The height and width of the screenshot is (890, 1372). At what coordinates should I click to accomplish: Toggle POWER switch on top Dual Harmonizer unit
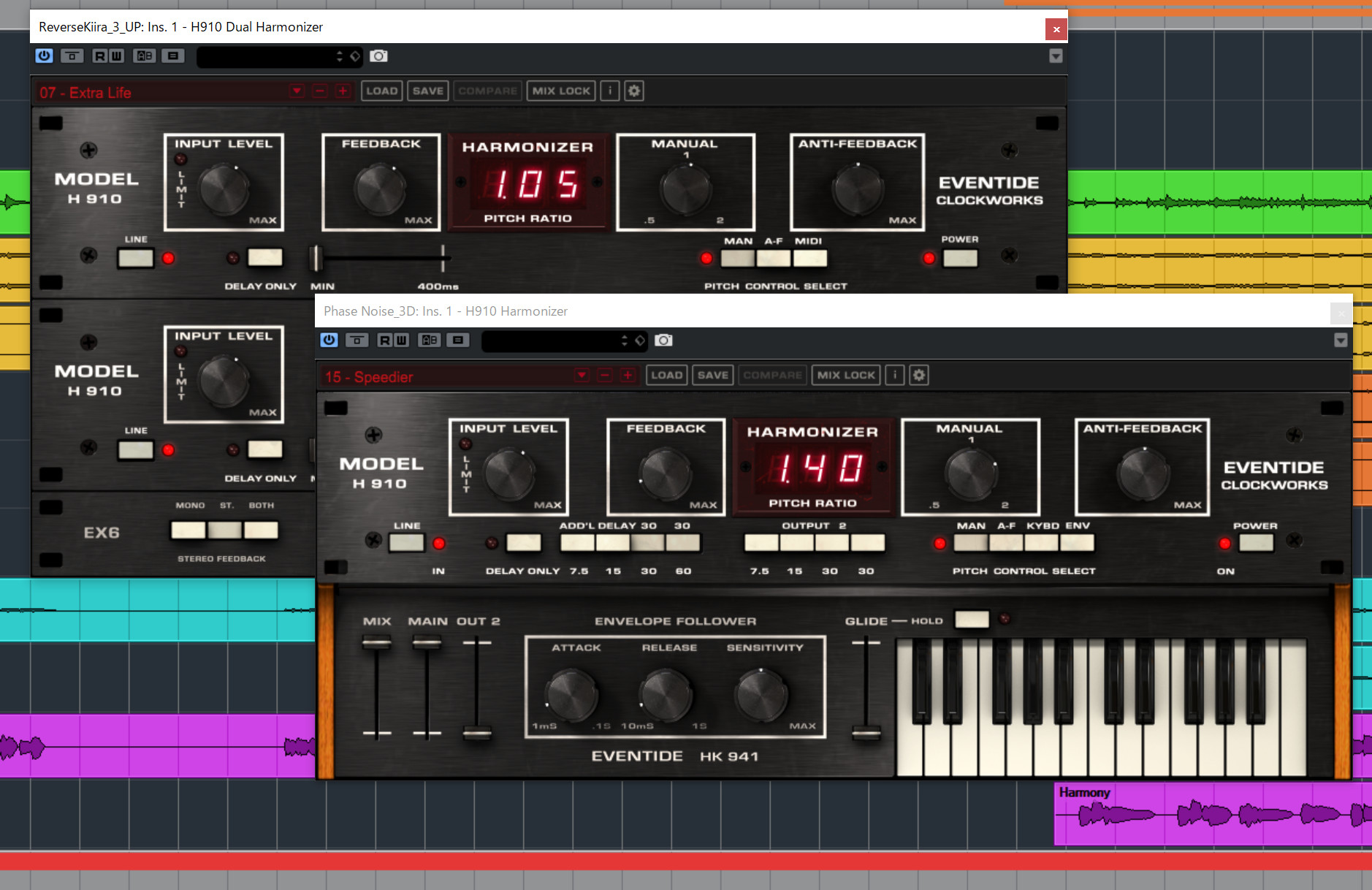961,258
